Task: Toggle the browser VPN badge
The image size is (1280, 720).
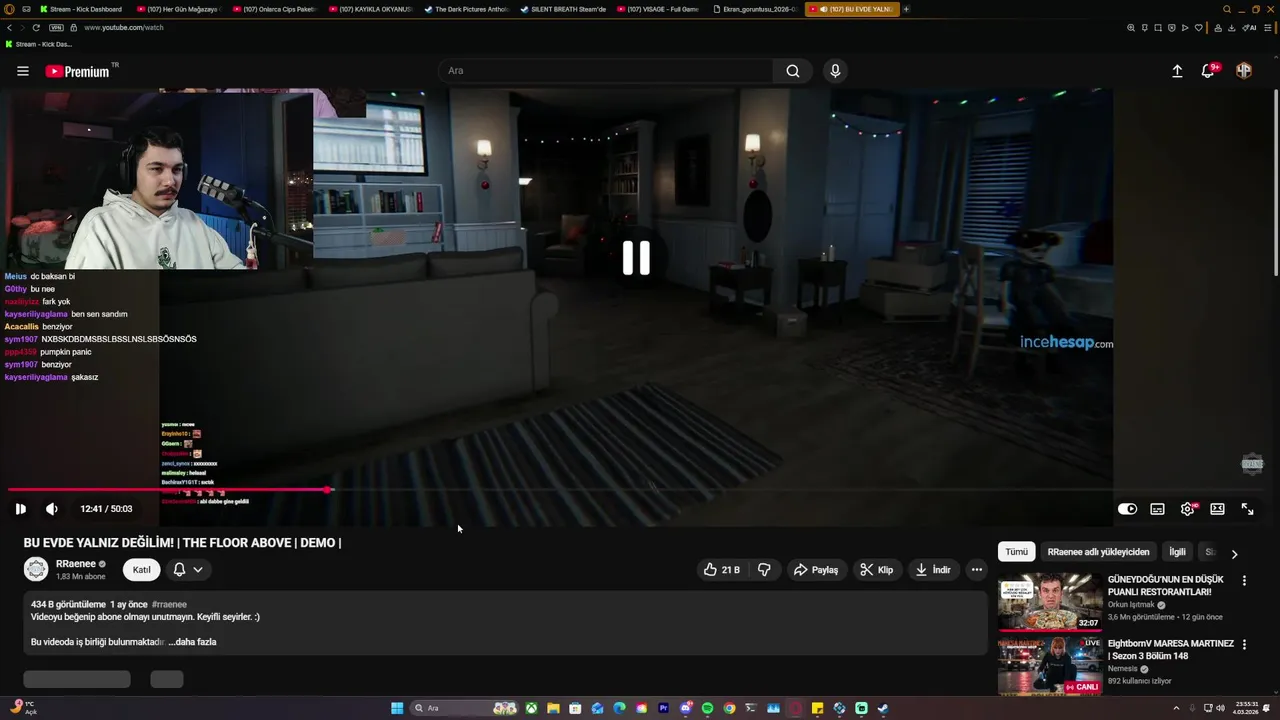Action: 56,27
